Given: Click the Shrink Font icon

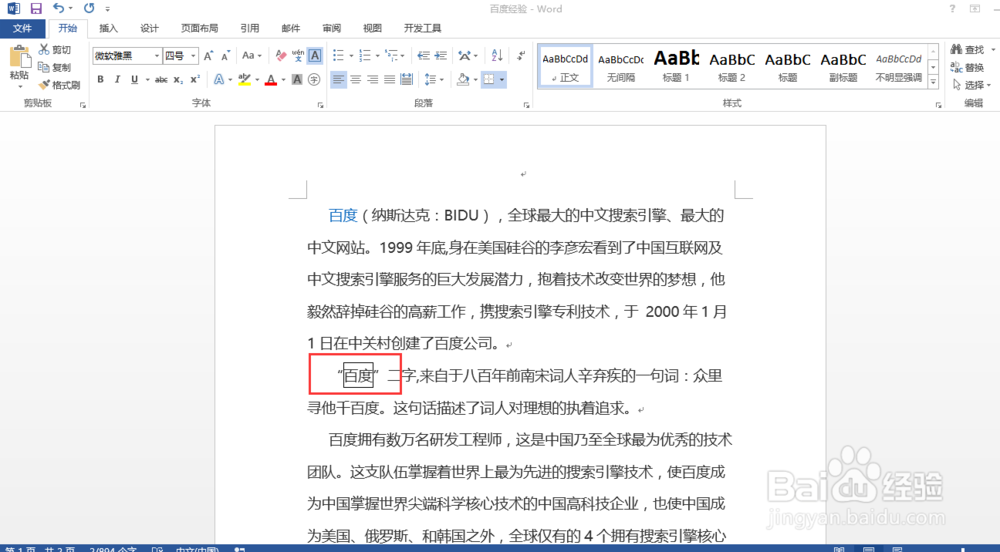Looking at the screenshot, I should click(x=225, y=56).
